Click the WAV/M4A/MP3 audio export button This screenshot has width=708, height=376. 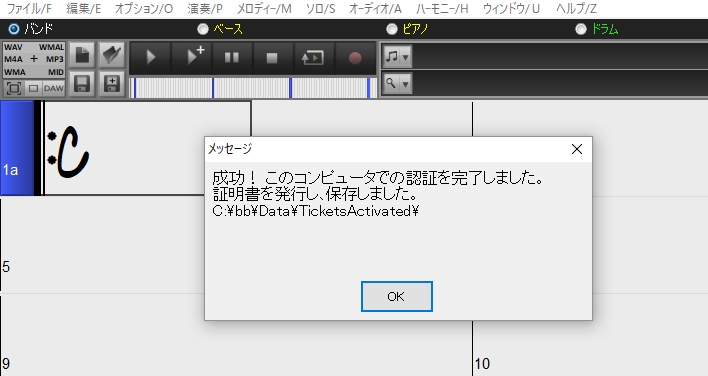(34, 60)
